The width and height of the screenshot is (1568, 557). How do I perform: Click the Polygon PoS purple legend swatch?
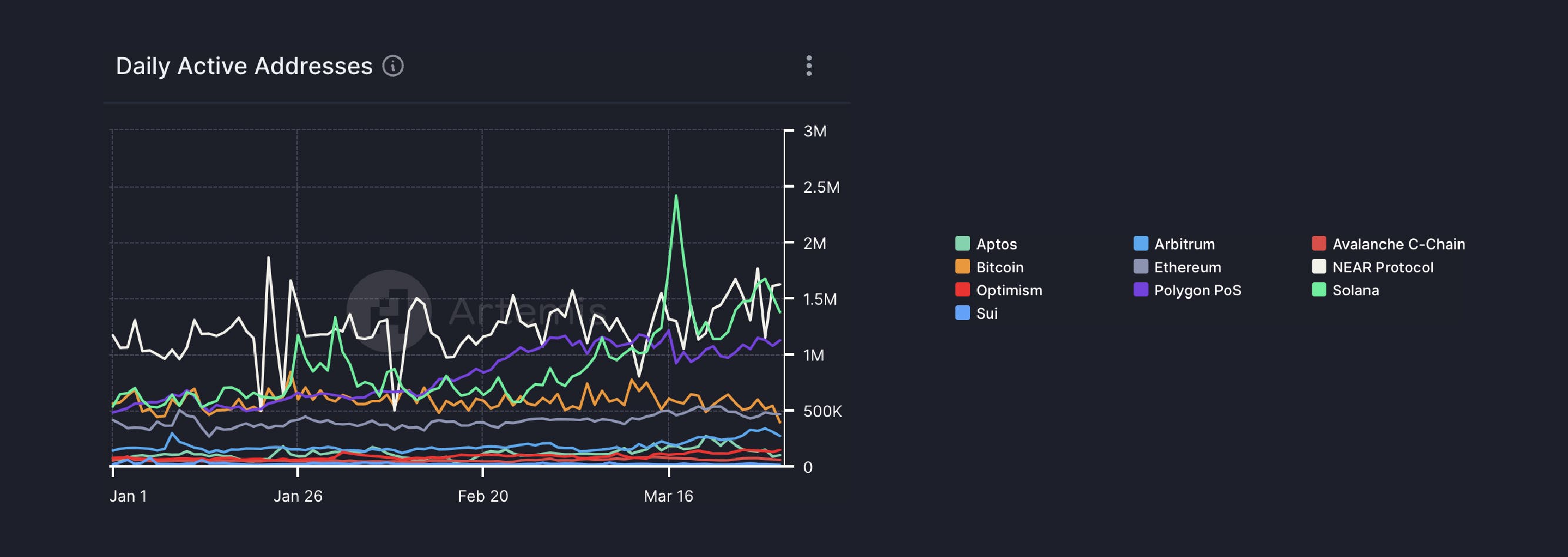point(1141,290)
